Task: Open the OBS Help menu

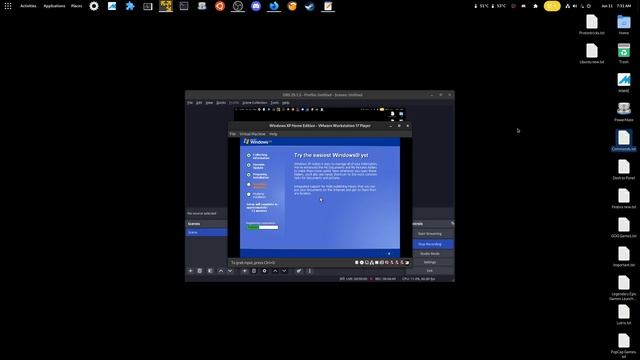Action: pyautogui.click(x=286, y=103)
